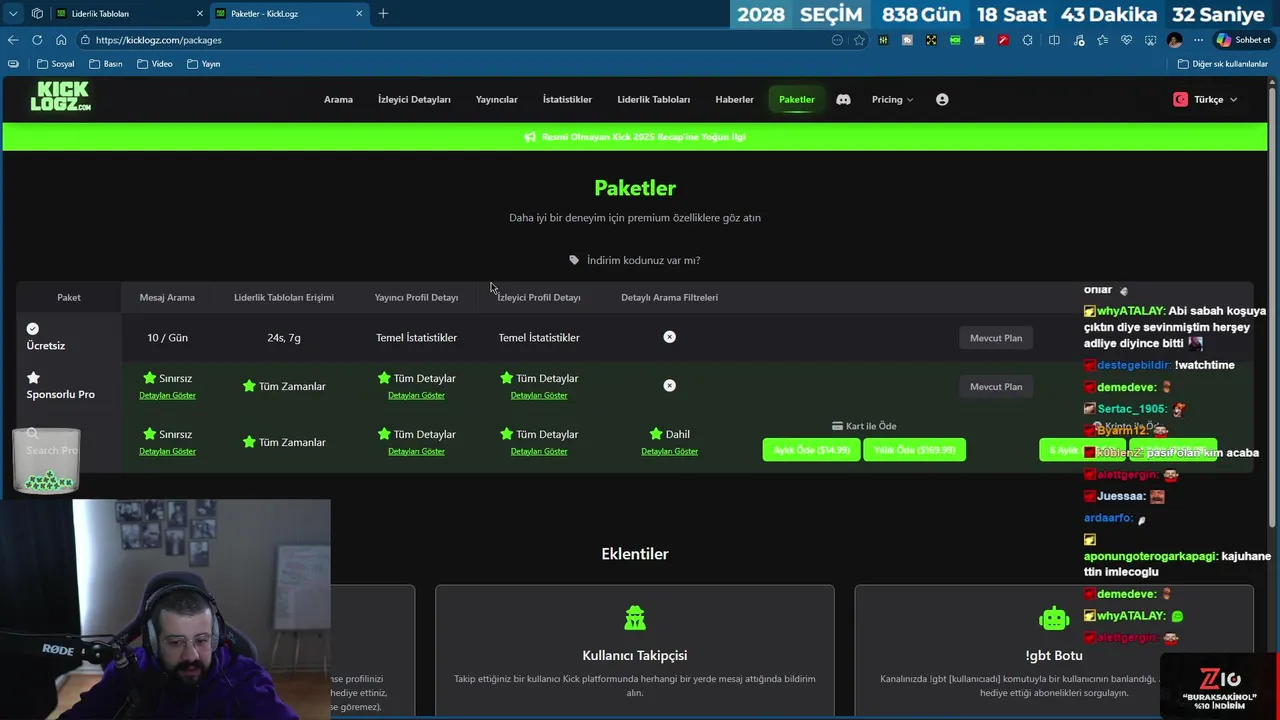Click the 10 / Gün cell
Viewport: 1280px width, 720px height.
tap(167, 338)
